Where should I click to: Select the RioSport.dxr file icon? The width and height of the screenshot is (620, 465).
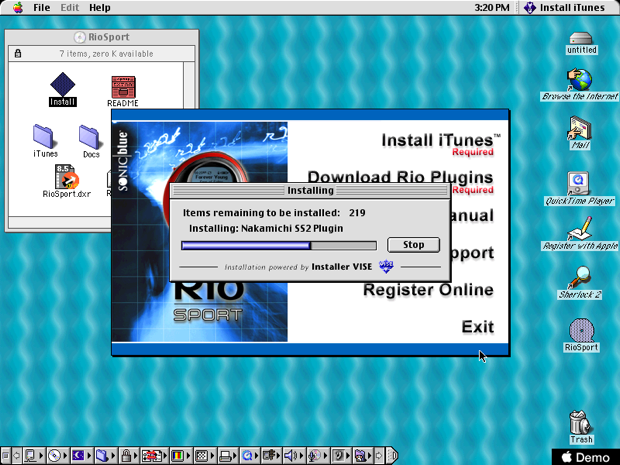[66, 181]
